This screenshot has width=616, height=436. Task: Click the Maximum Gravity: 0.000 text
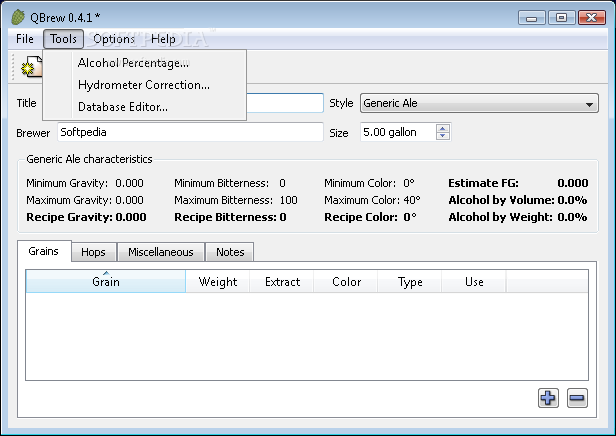click(85, 200)
